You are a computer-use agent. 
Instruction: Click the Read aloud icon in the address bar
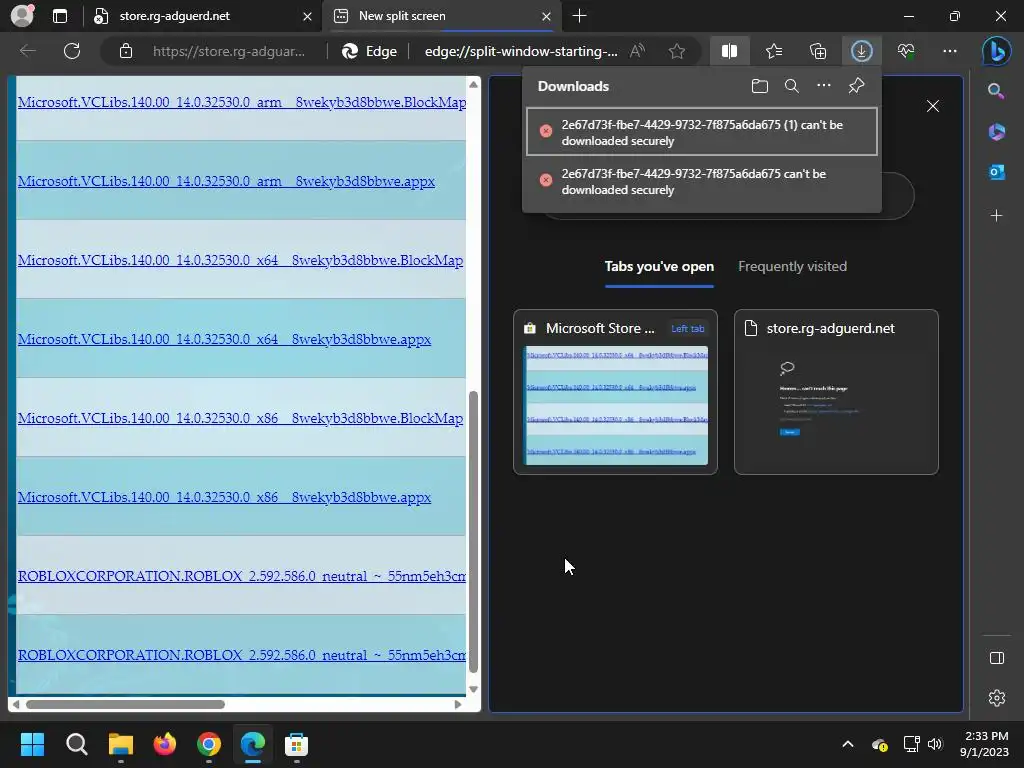637,51
